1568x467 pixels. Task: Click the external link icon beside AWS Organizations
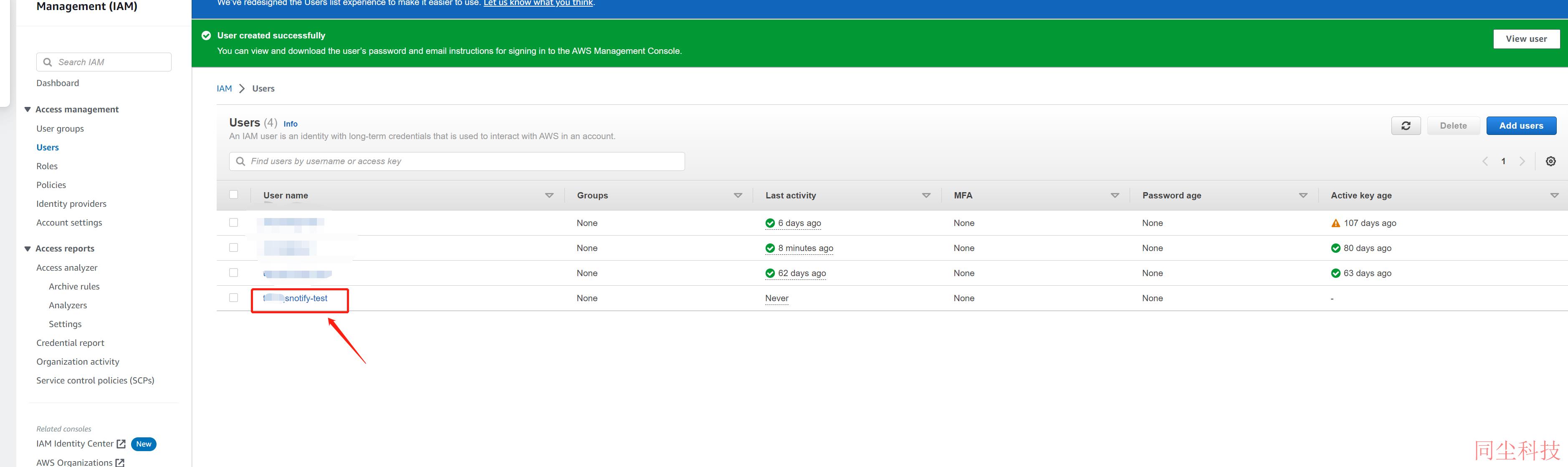pos(120,463)
